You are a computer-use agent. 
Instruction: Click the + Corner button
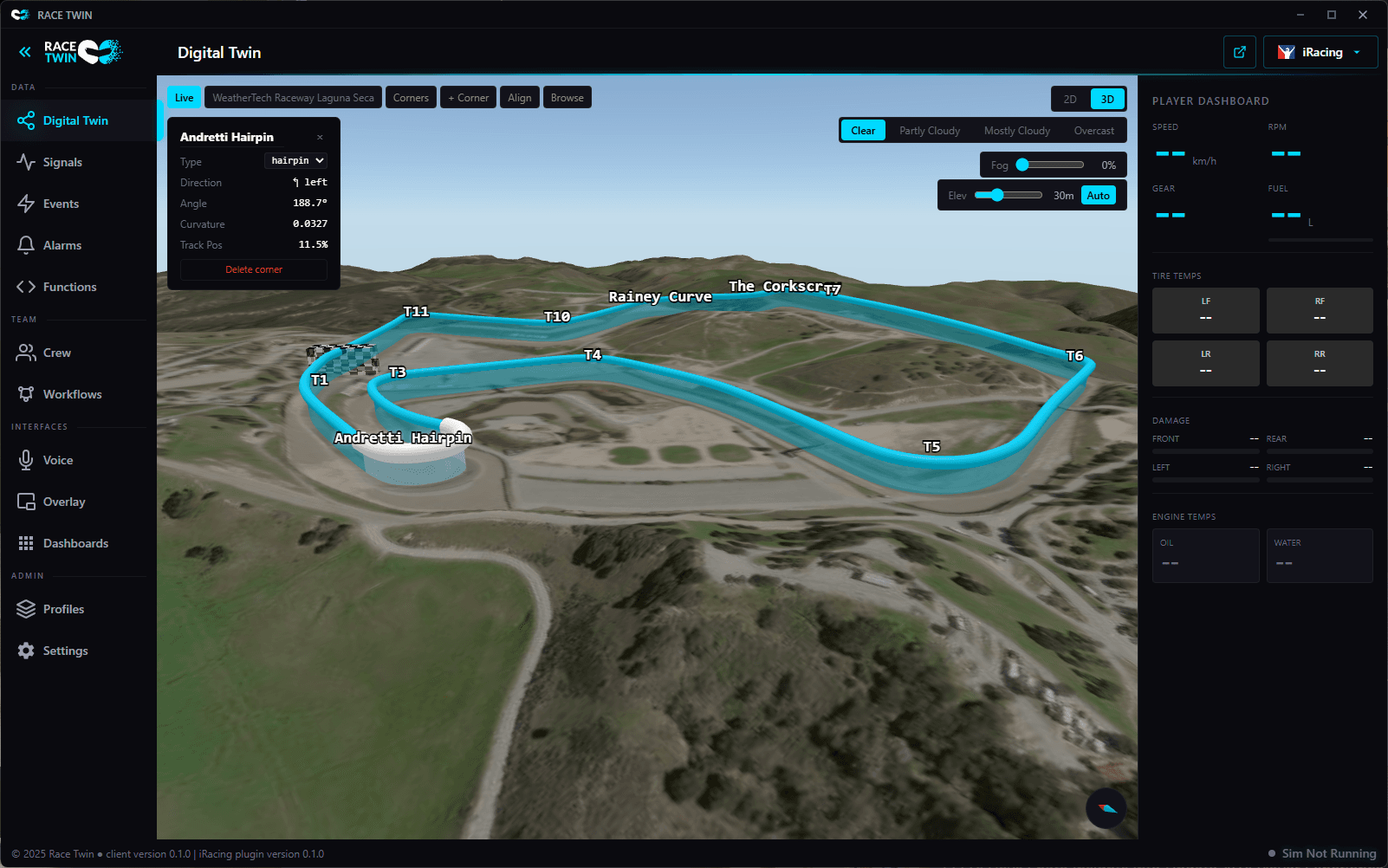point(469,98)
